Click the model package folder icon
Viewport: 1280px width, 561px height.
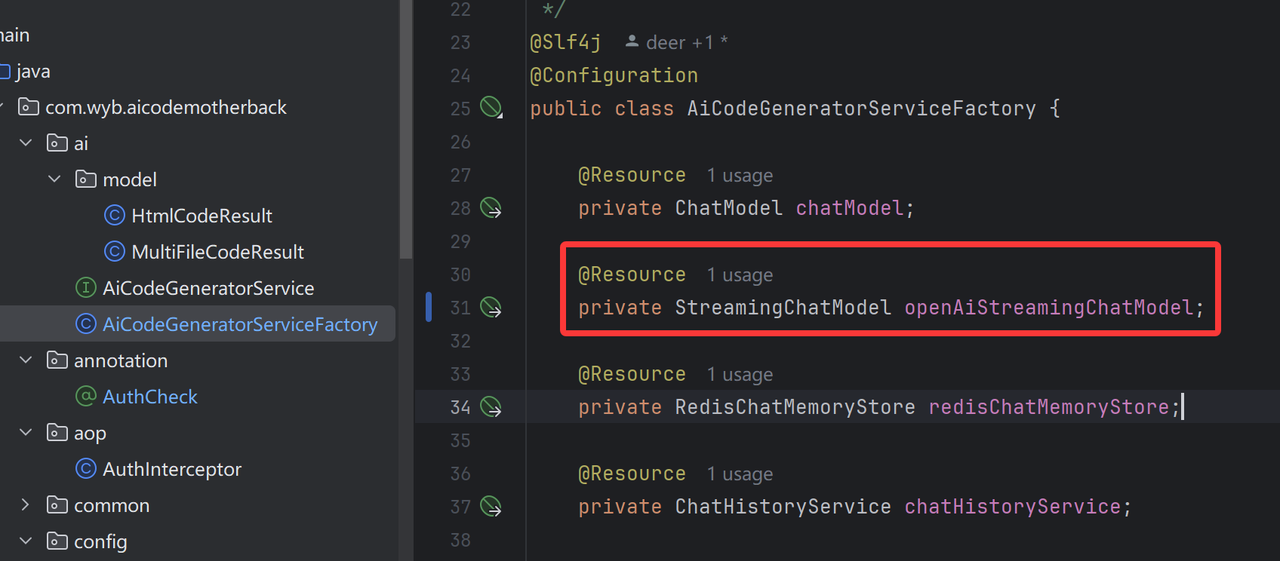[86, 179]
